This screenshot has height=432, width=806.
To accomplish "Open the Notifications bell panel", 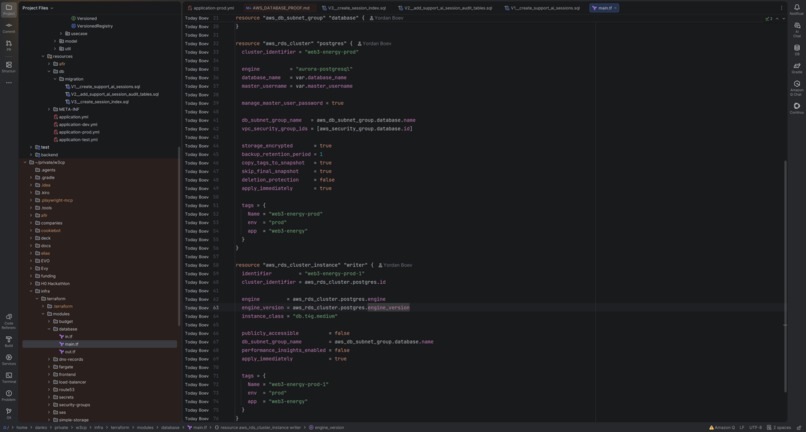I will click(x=797, y=9).
